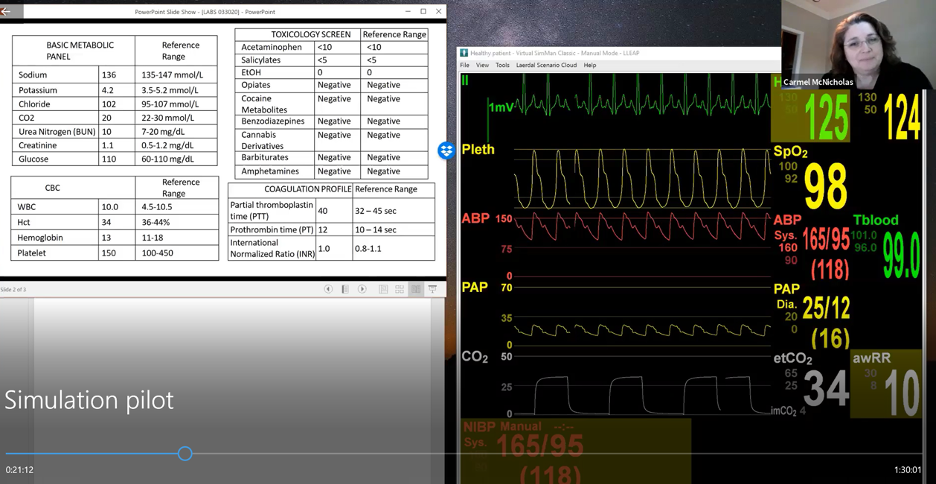
Task: Go to previous slide in PowerPoint status bar
Action: [328, 289]
